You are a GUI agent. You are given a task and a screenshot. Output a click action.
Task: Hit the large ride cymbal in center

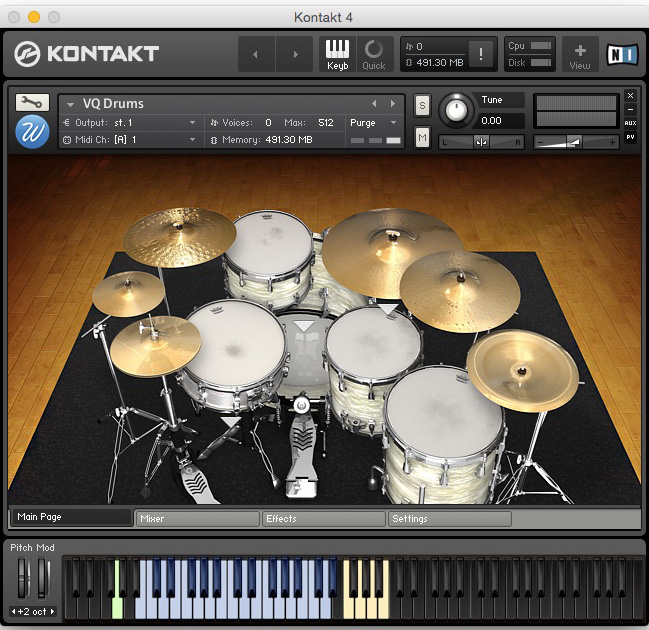(387, 252)
